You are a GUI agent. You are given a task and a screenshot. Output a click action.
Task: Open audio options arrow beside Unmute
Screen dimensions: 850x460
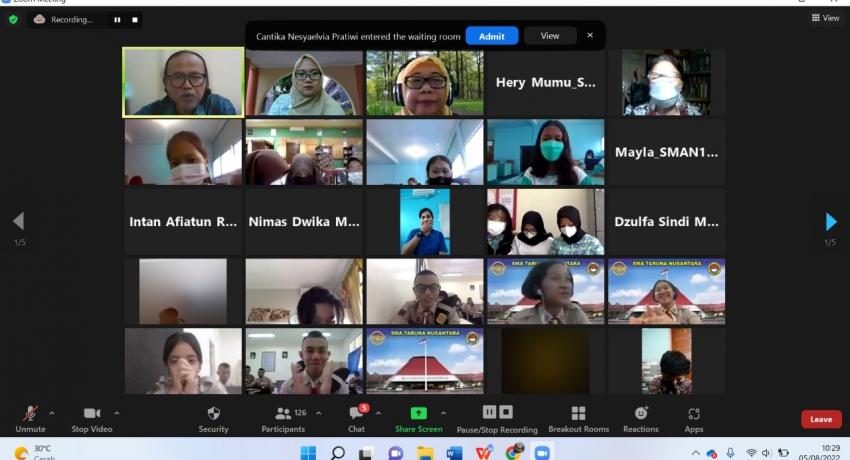point(51,413)
